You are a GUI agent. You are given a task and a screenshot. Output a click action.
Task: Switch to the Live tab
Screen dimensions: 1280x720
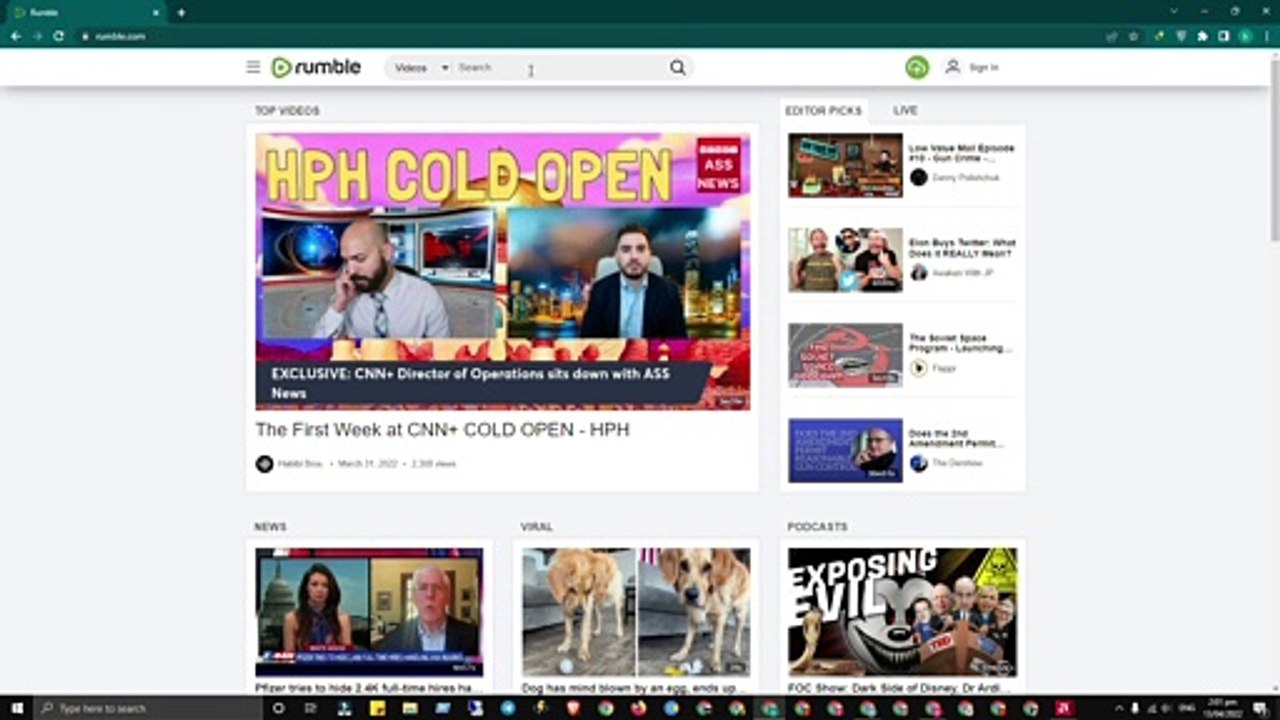click(905, 110)
